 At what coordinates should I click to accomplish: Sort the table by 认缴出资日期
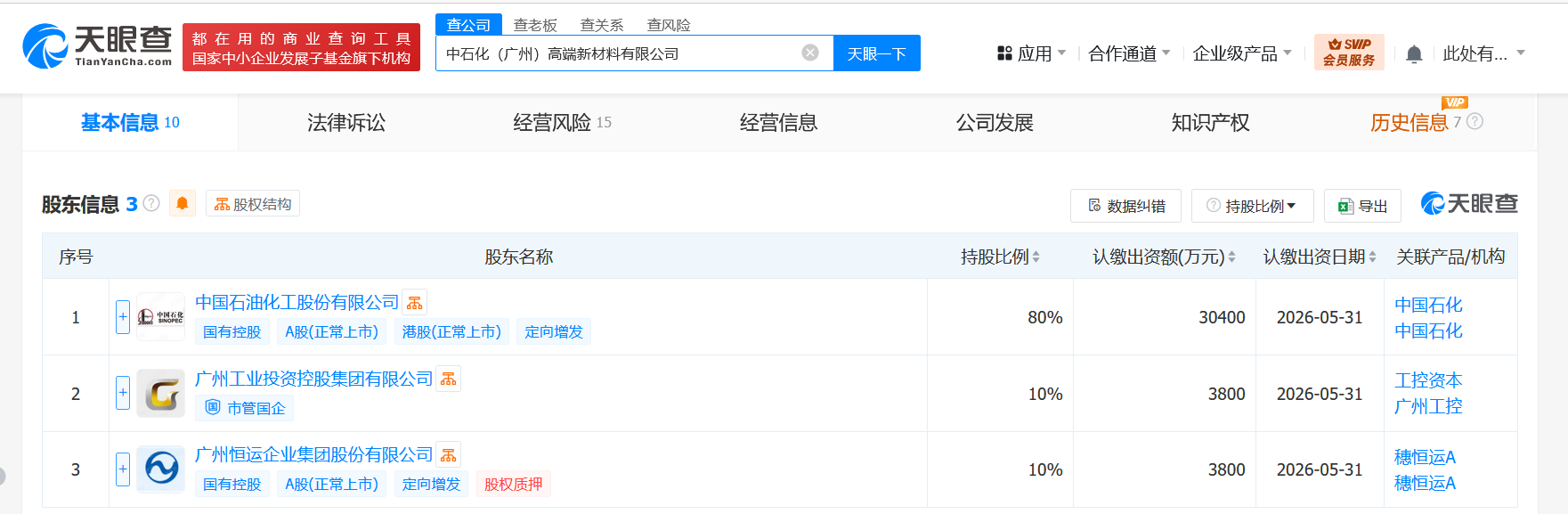[x=1320, y=257]
